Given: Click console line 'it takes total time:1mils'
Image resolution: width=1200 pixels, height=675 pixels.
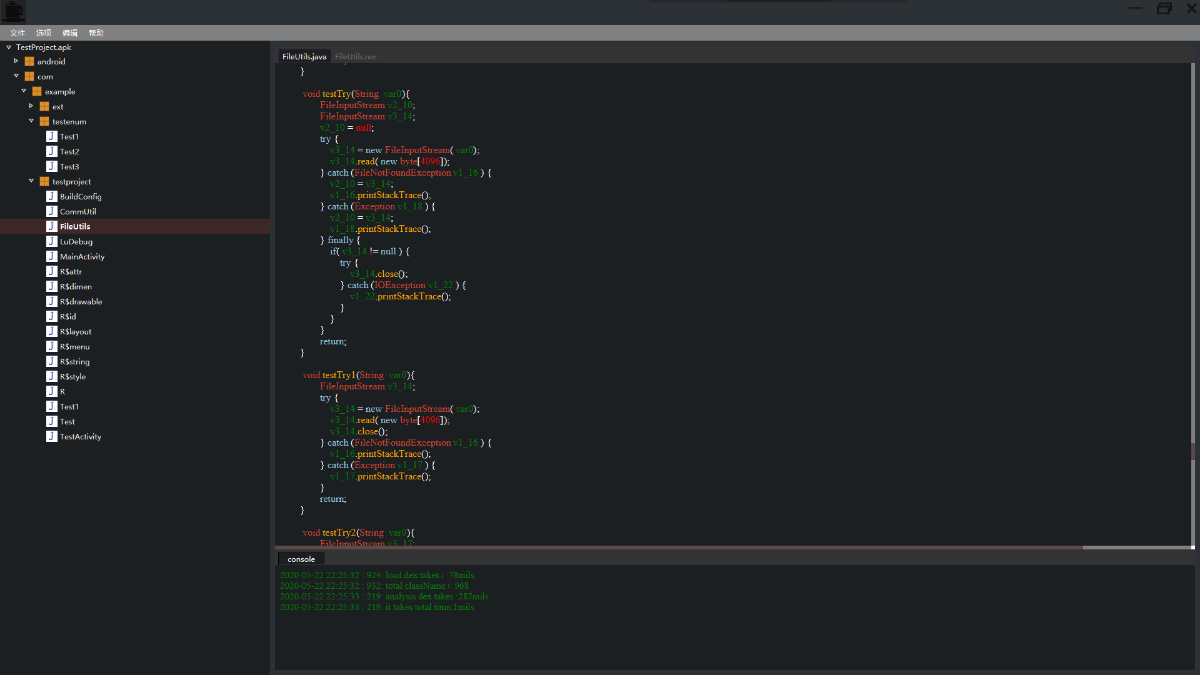Looking at the screenshot, I should [x=377, y=607].
